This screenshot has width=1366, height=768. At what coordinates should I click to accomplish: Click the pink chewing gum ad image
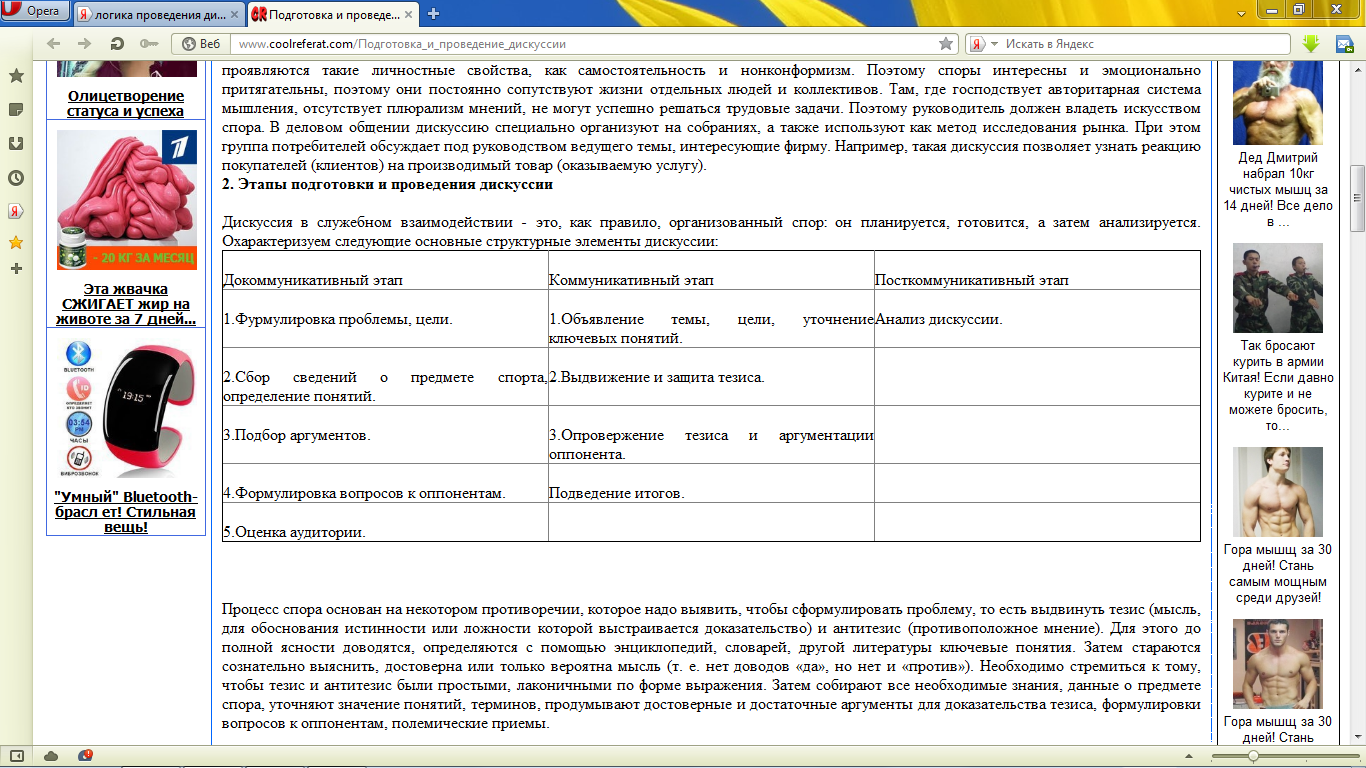[127, 200]
